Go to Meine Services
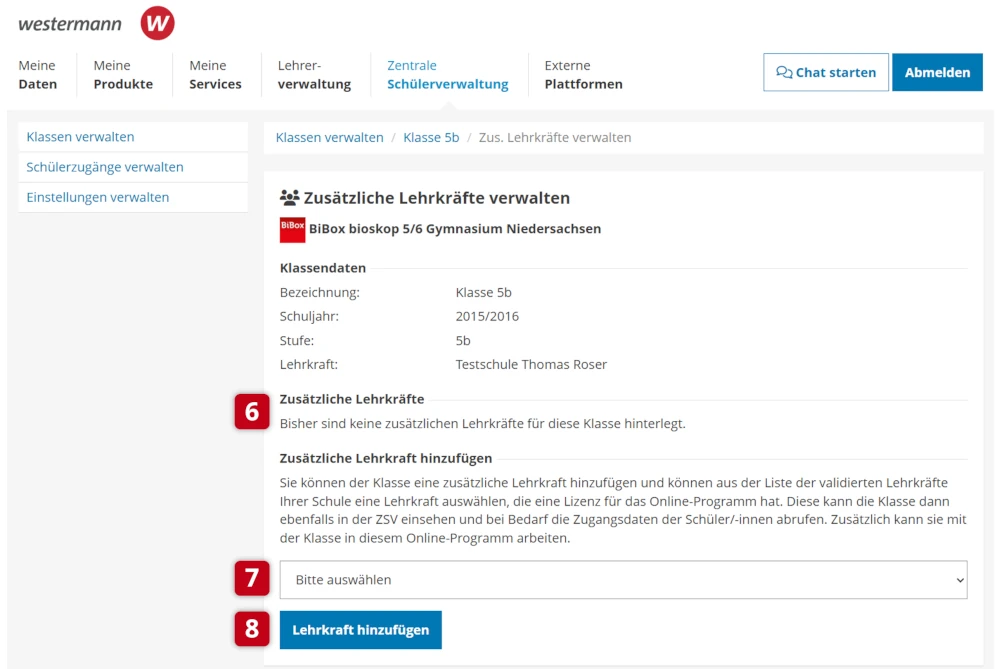This screenshot has height=669, width=1000. 215,75
